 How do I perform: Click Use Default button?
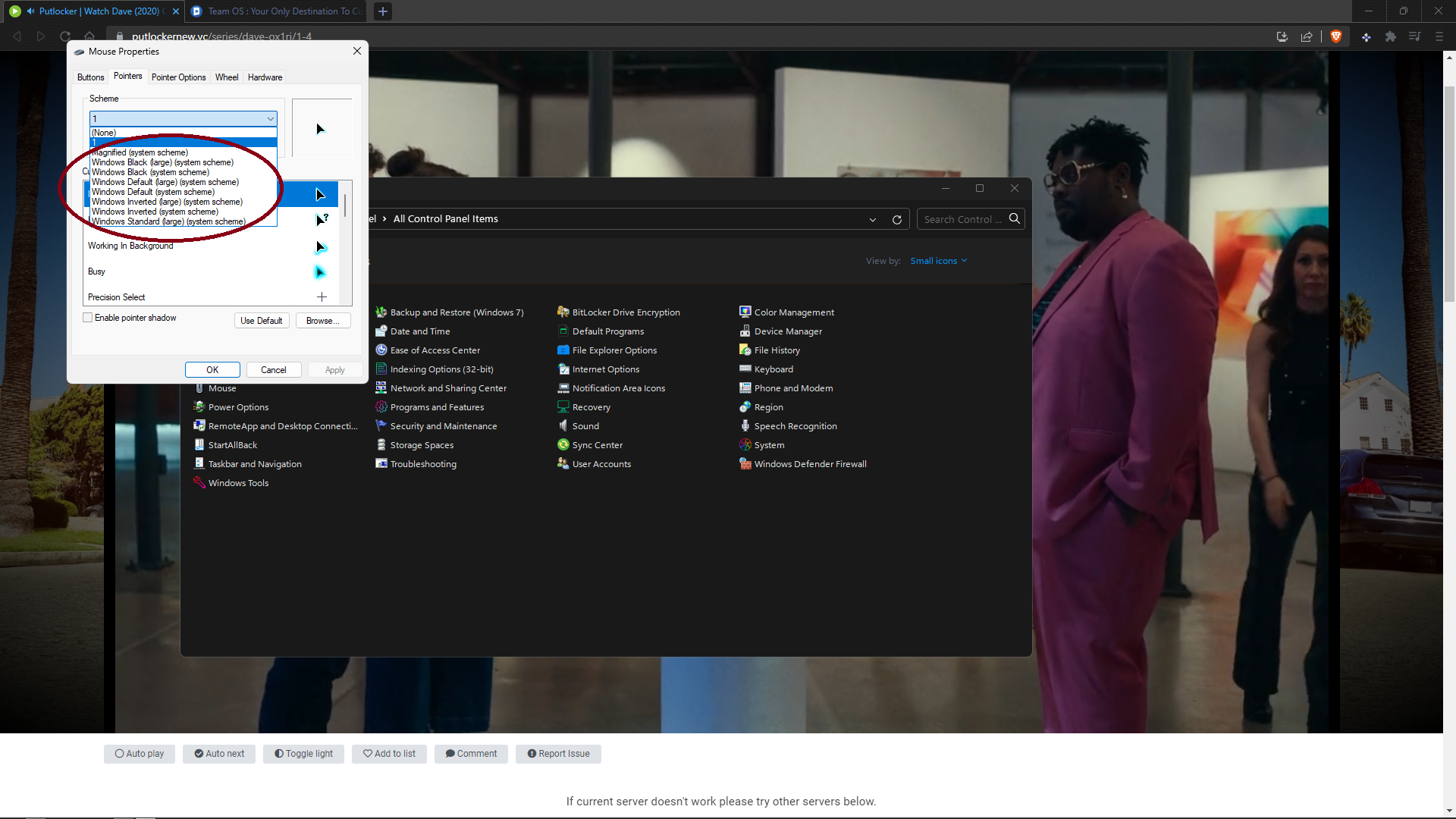point(262,321)
